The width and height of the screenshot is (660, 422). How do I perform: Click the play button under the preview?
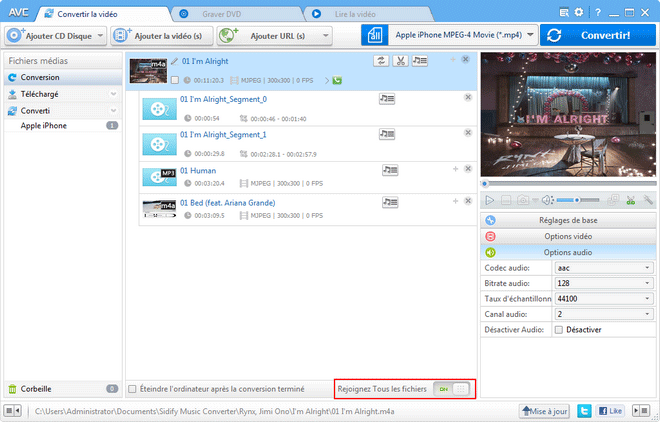[489, 200]
